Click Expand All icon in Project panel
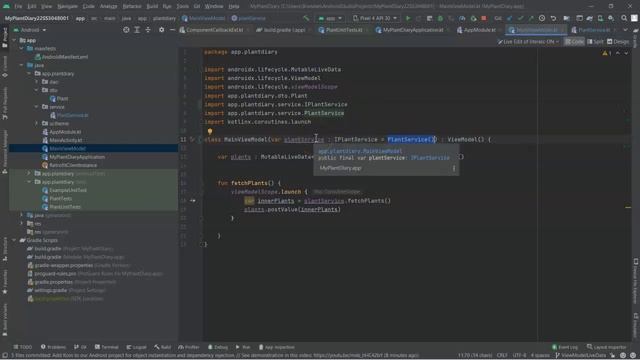The image size is (640, 360). pyautogui.click(x=137, y=30)
